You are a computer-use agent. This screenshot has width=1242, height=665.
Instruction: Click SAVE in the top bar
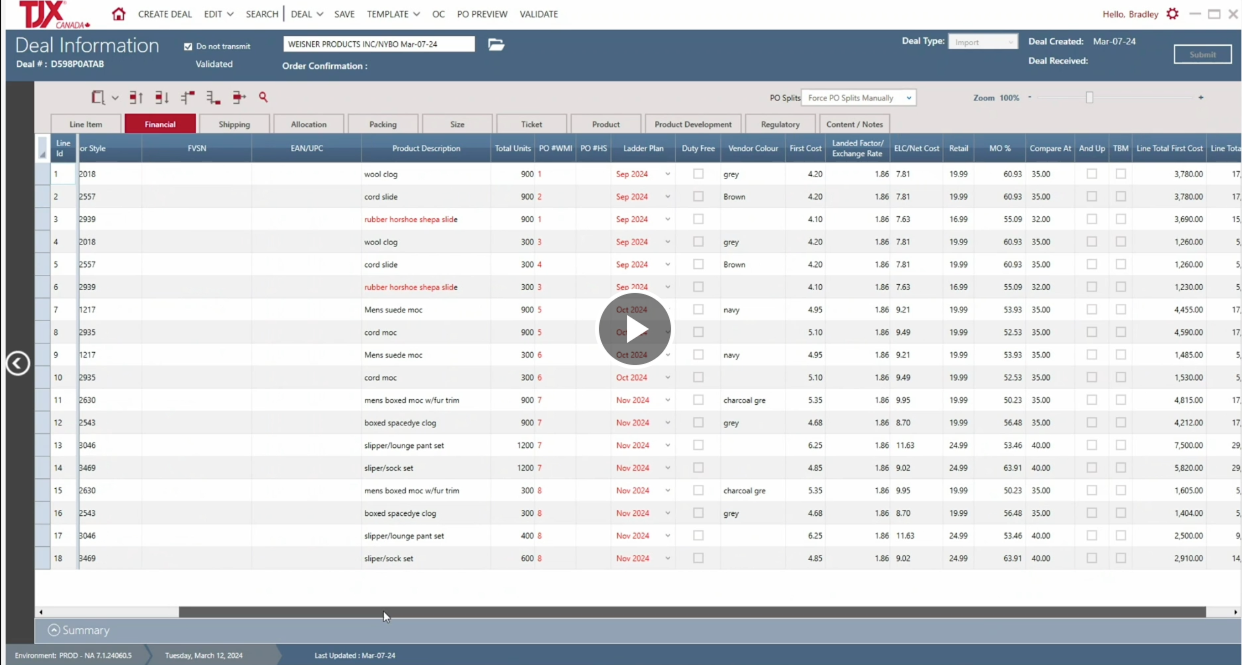coord(344,14)
